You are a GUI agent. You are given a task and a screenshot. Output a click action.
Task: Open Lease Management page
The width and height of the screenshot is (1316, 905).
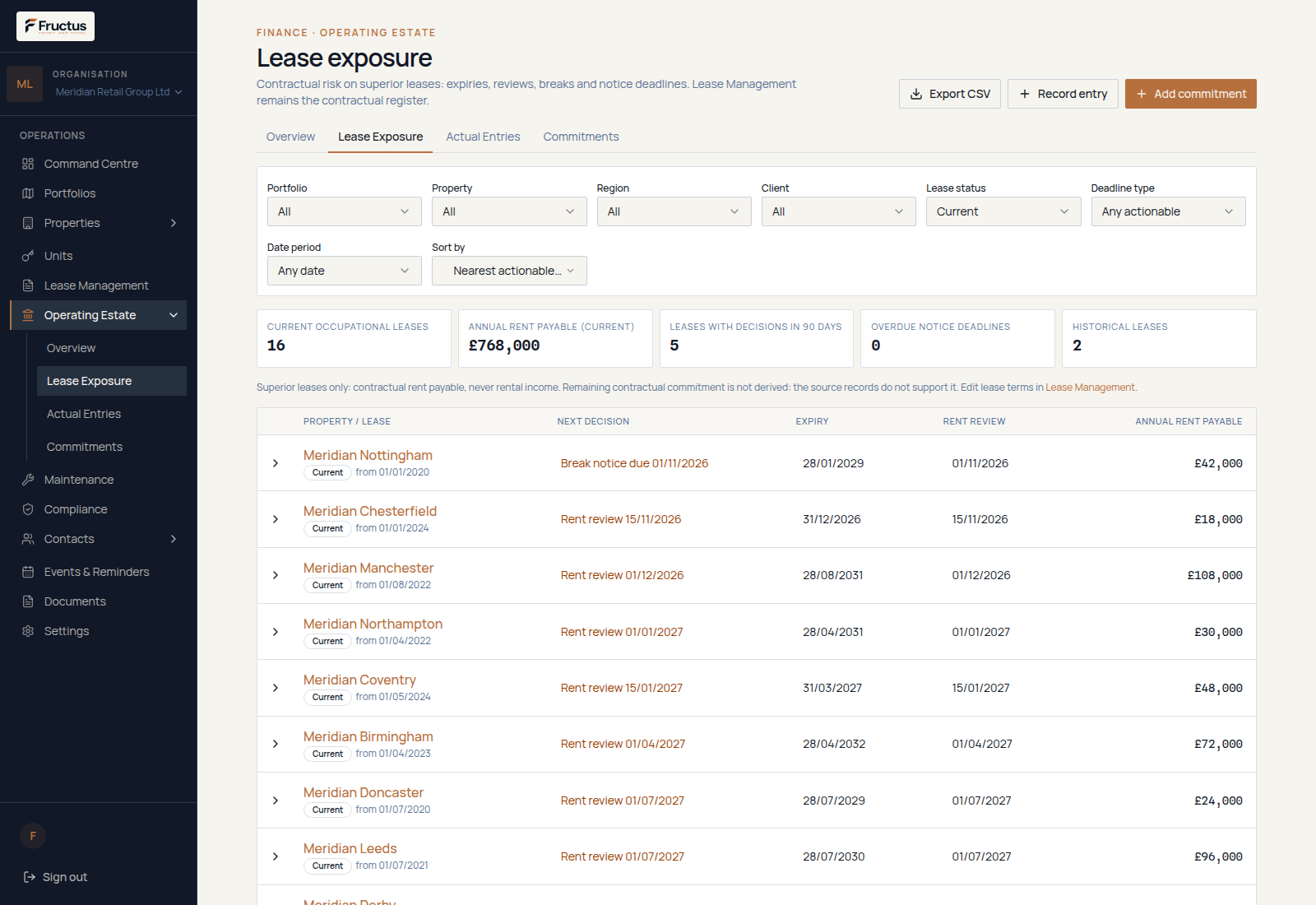pyautogui.click(x=98, y=285)
